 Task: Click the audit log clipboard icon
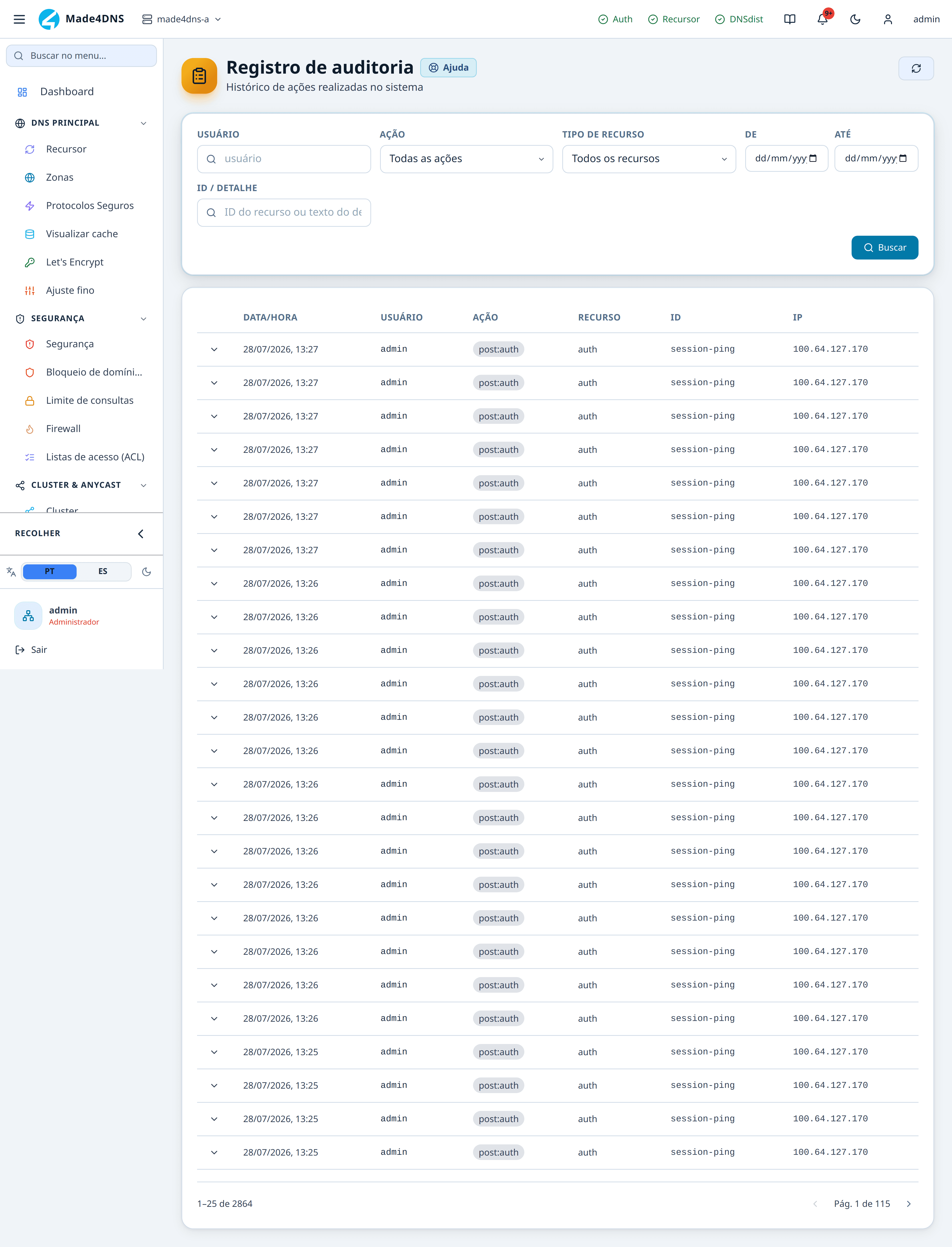tap(200, 76)
